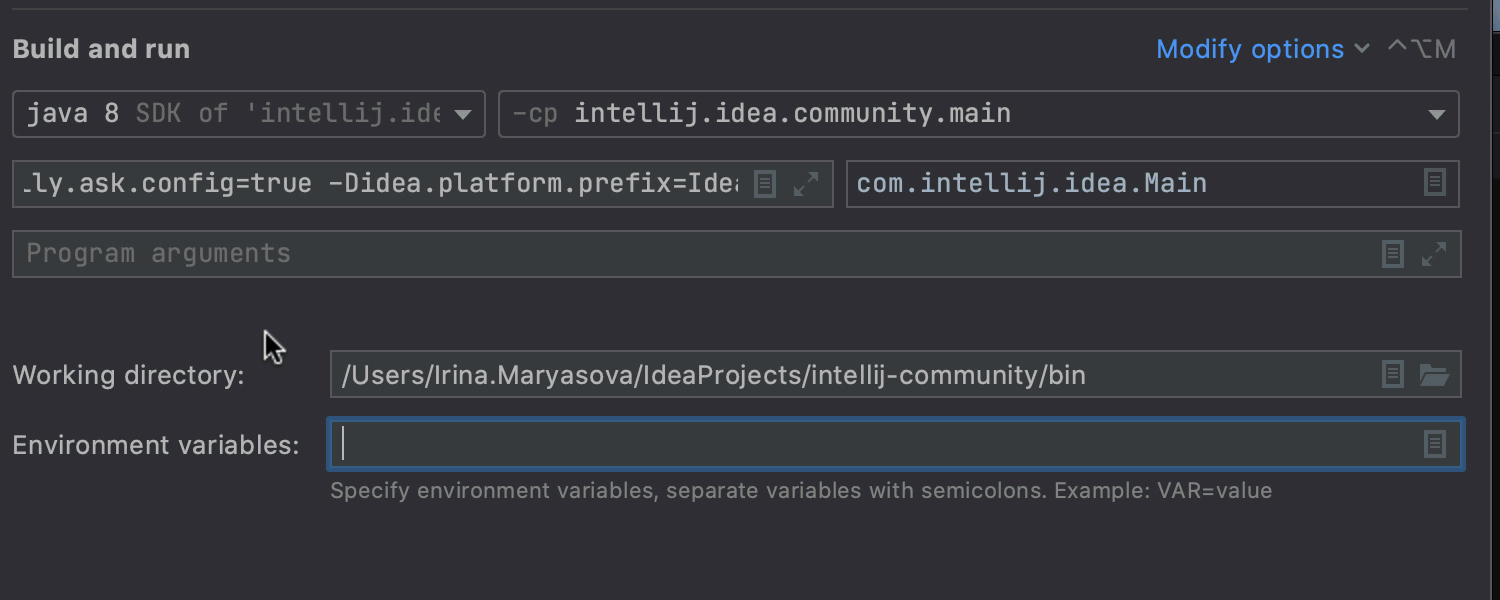Open VM options text list icon
Screen dimensions: 1500x600
[765, 184]
